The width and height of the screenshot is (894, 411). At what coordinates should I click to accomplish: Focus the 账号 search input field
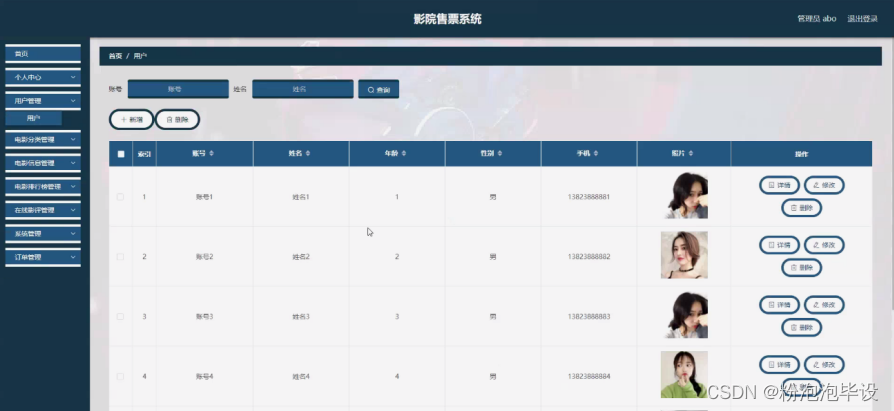click(178, 89)
